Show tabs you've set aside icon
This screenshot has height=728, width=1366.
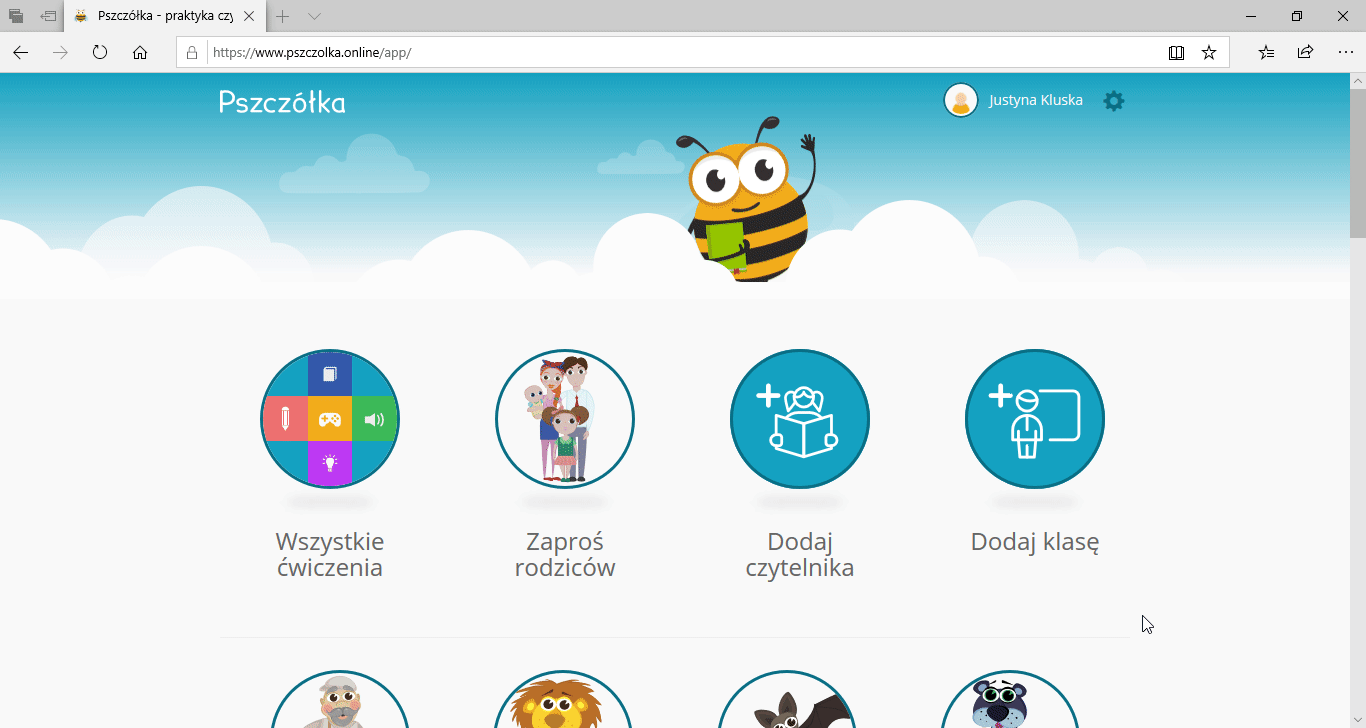pos(16,16)
